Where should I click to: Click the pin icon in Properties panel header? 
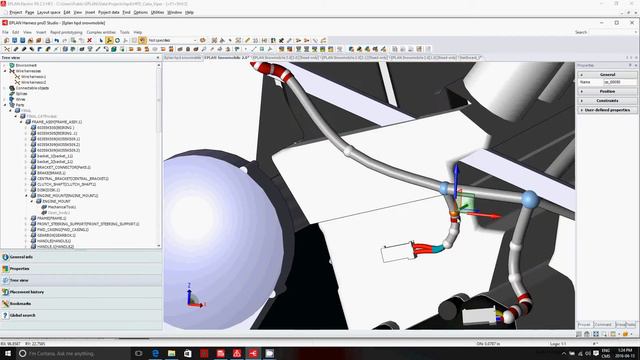(x=630, y=65)
